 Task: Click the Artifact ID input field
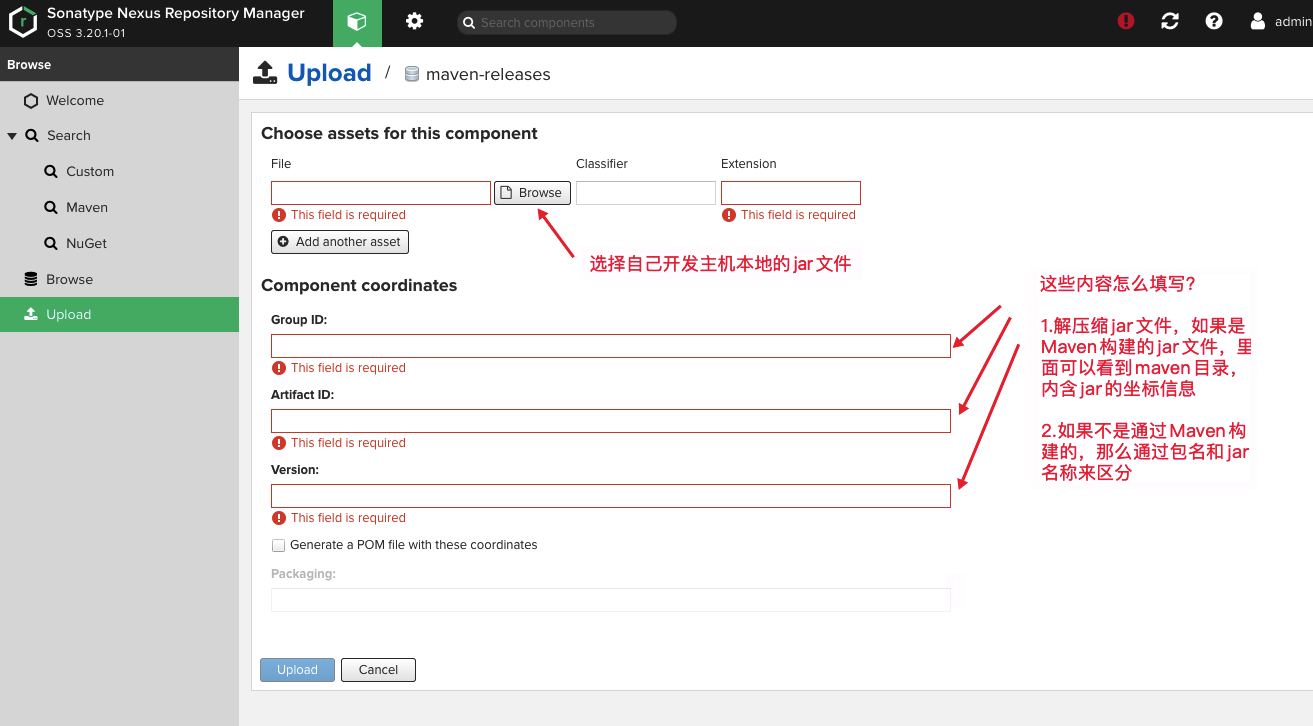point(611,421)
